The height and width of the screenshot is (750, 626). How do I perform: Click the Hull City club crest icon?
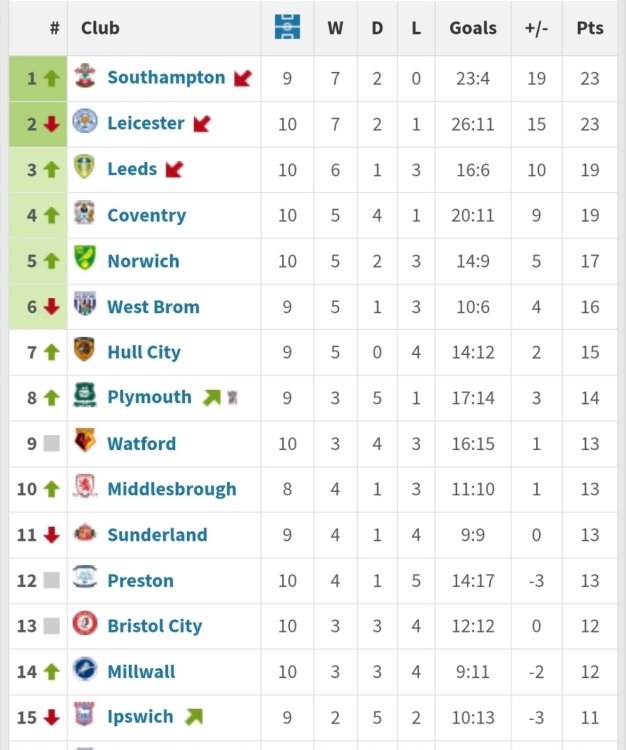point(85,351)
